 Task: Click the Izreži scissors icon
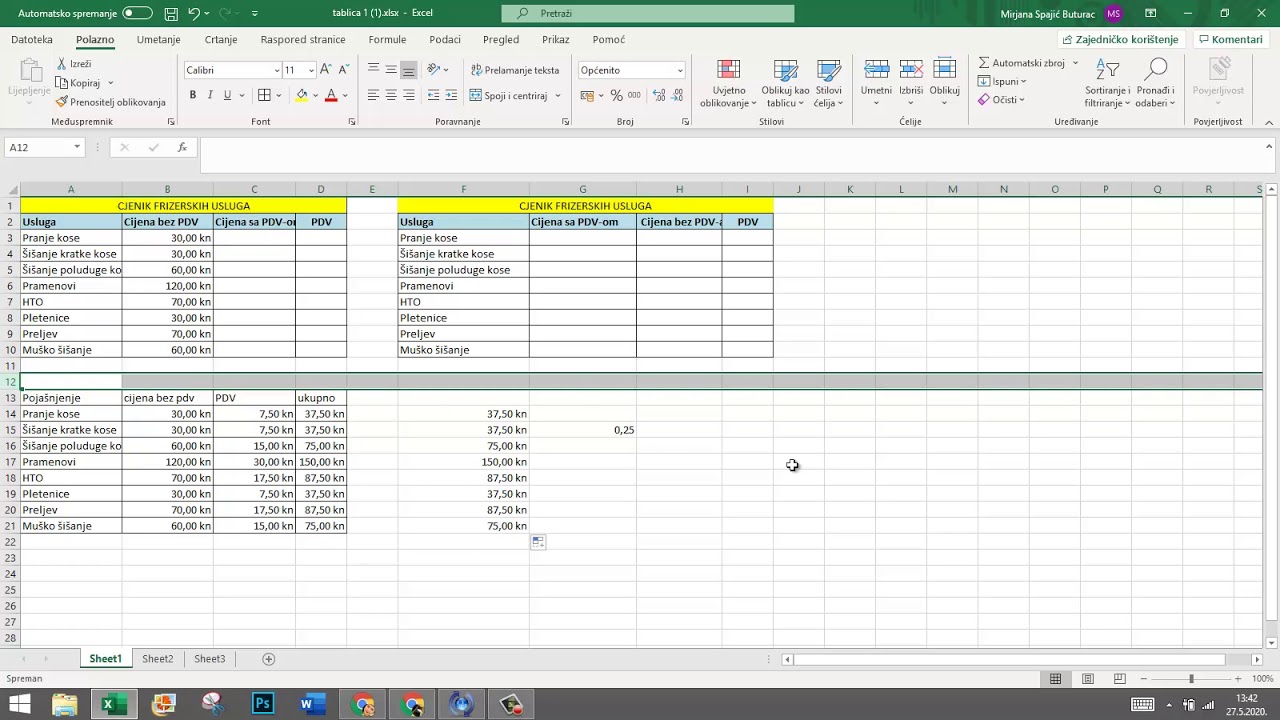(x=62, y=64)
